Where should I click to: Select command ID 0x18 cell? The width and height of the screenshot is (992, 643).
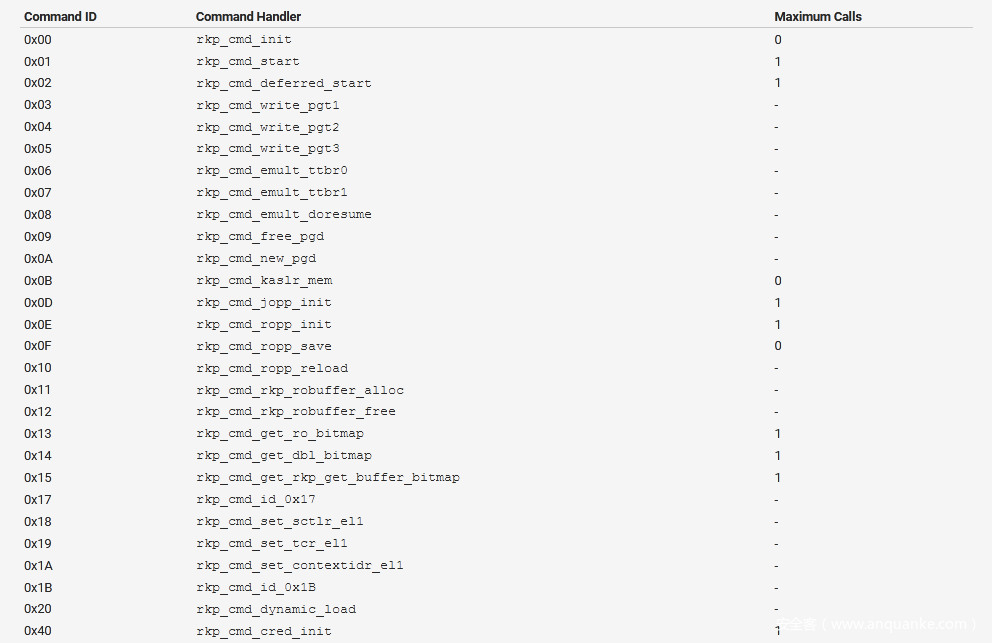38,522
